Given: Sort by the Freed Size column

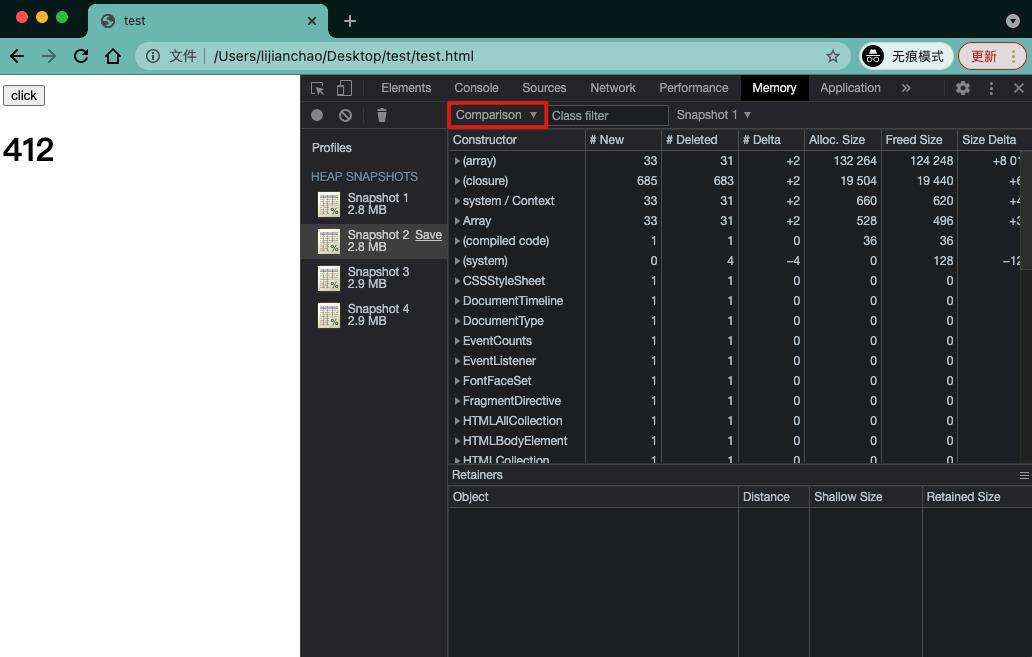Looking at the screenshot, I should (919, 140).
